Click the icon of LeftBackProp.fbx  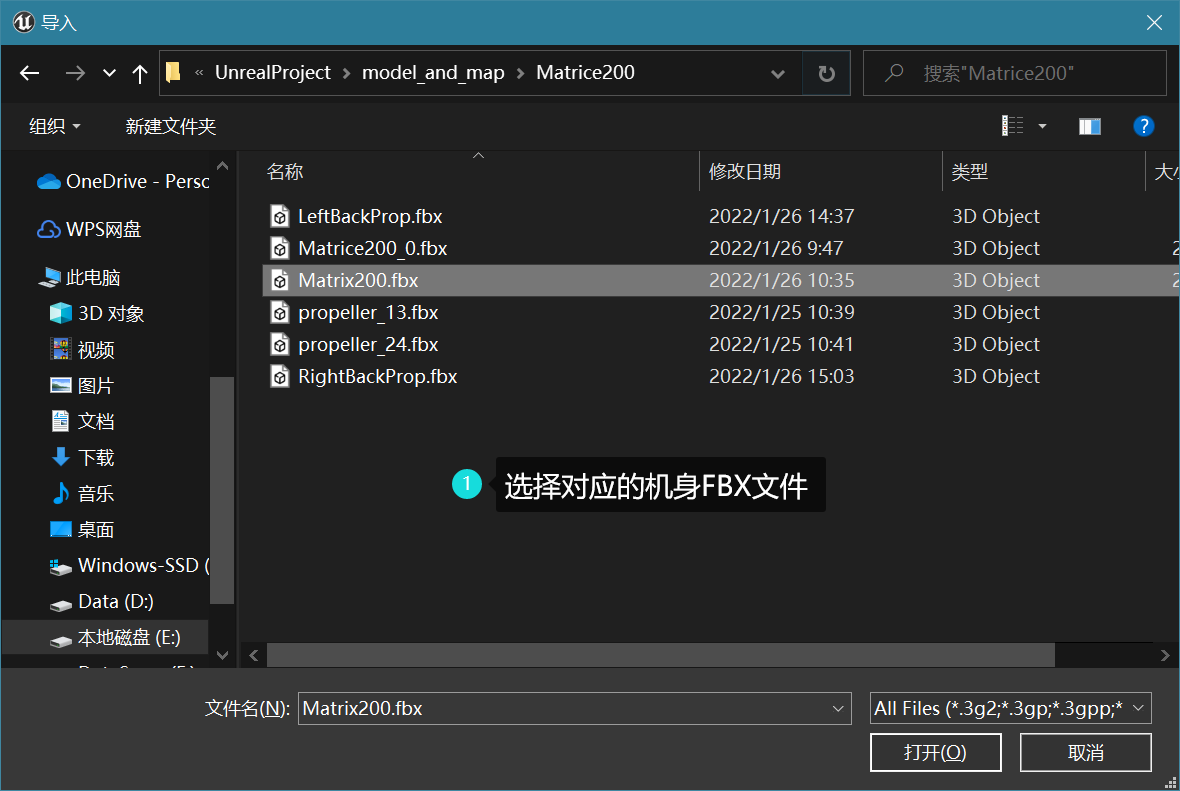tap(280, 217)
